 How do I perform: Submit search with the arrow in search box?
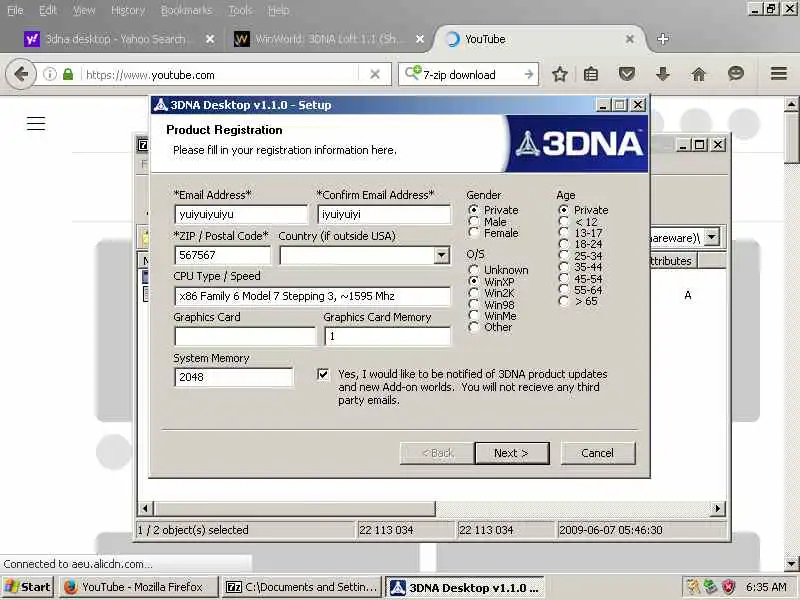529,74
